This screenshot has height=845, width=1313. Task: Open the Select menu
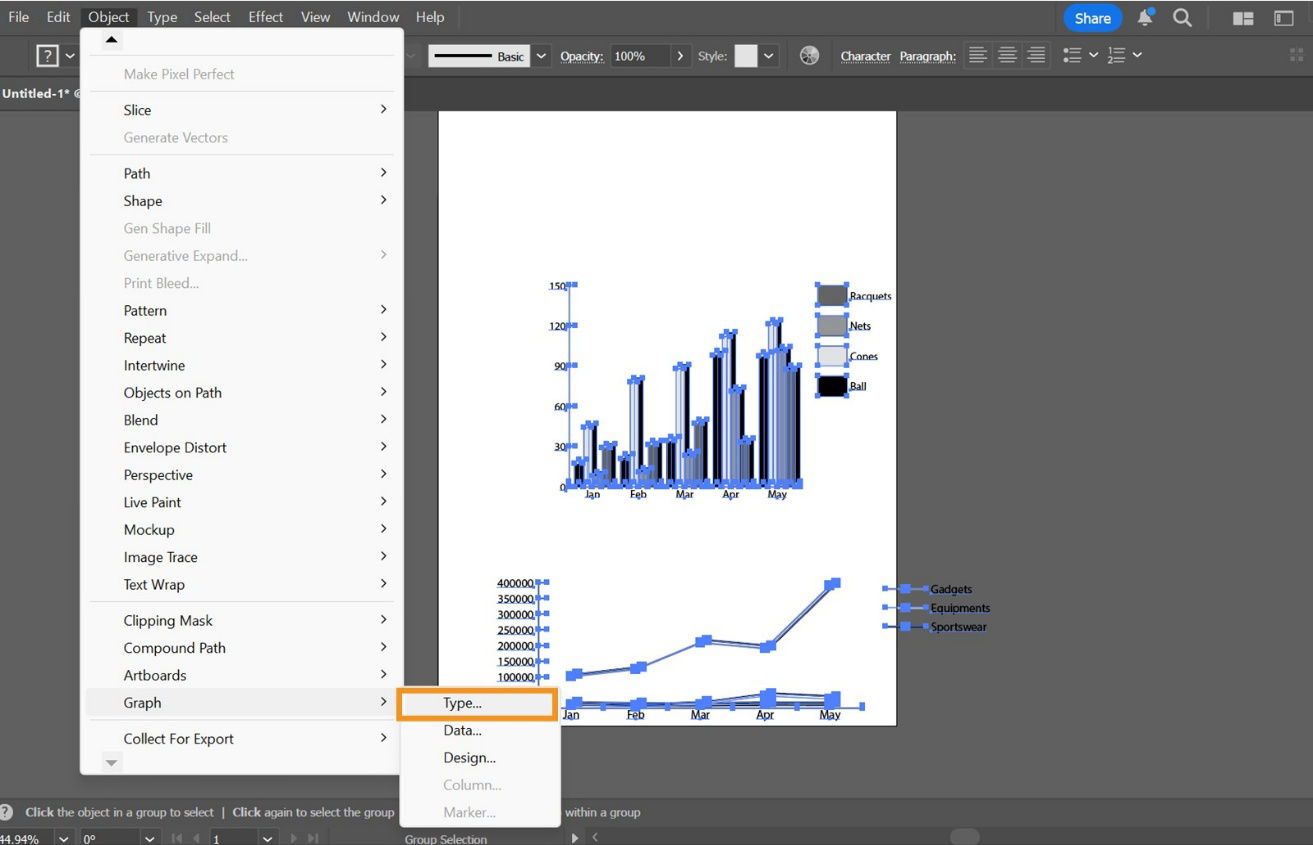[x=211, y=17]
